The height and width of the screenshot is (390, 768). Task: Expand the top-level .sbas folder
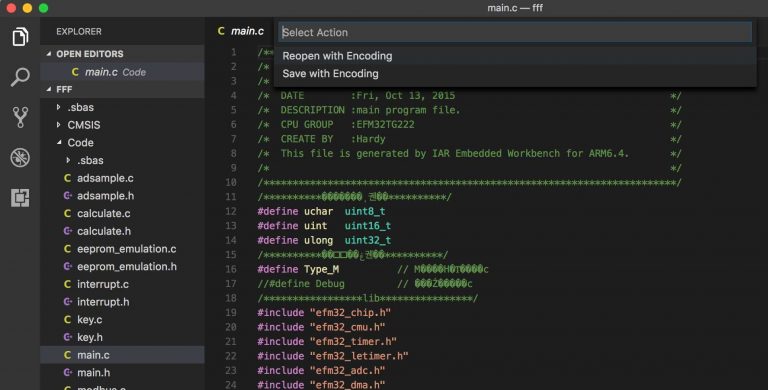click(58, 107)
